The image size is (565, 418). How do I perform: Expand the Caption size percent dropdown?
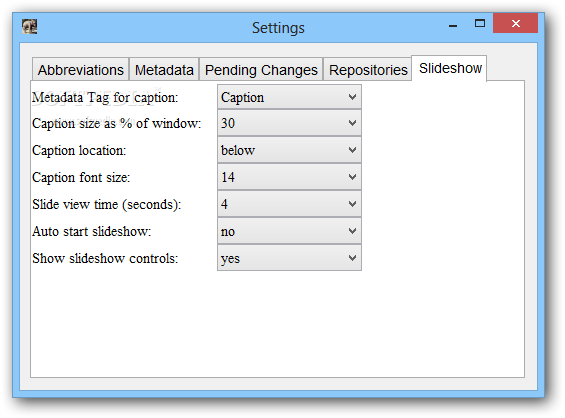click(x=289, y=123)
